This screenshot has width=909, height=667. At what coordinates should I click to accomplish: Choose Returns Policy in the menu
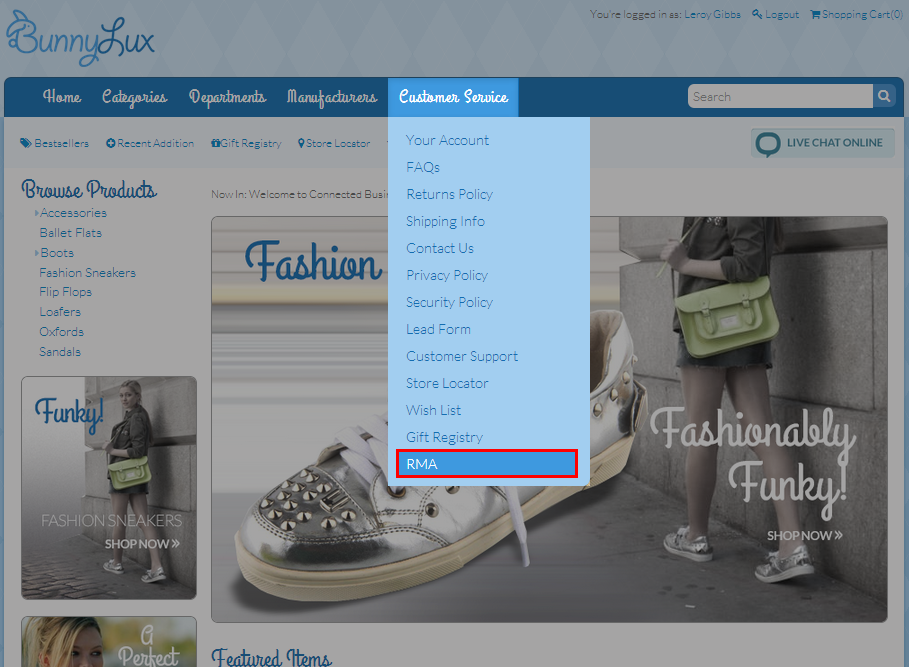click(x=449, y=194)
